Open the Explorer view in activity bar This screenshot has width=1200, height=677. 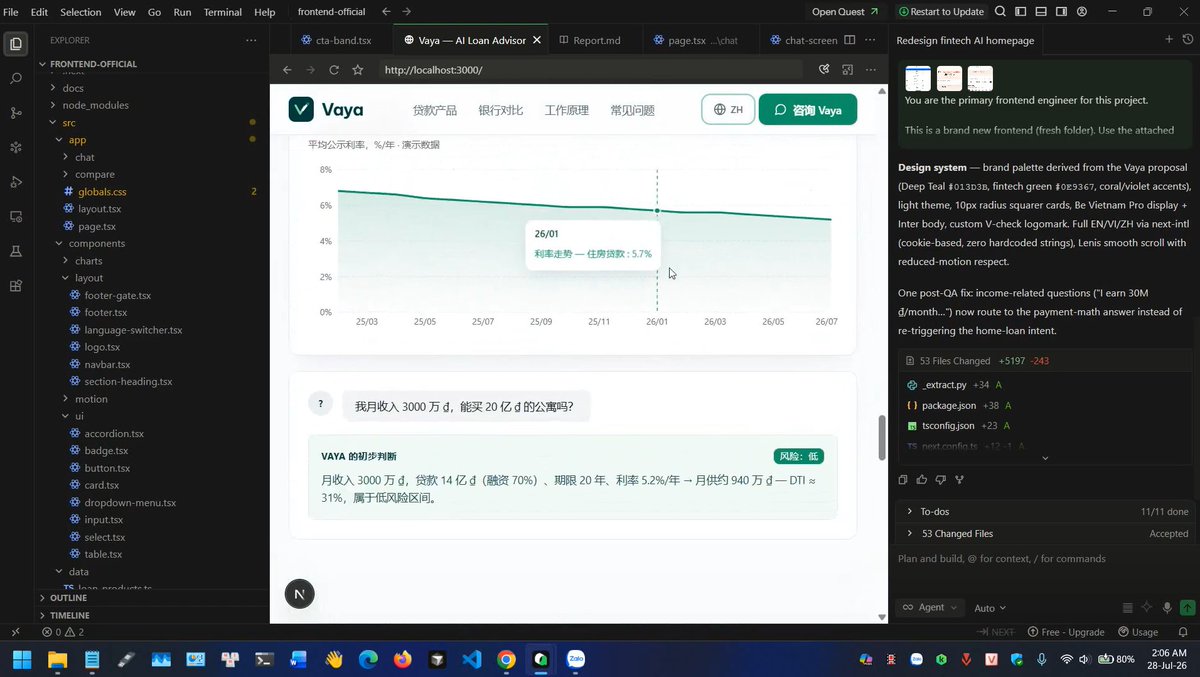coord(15,44)
